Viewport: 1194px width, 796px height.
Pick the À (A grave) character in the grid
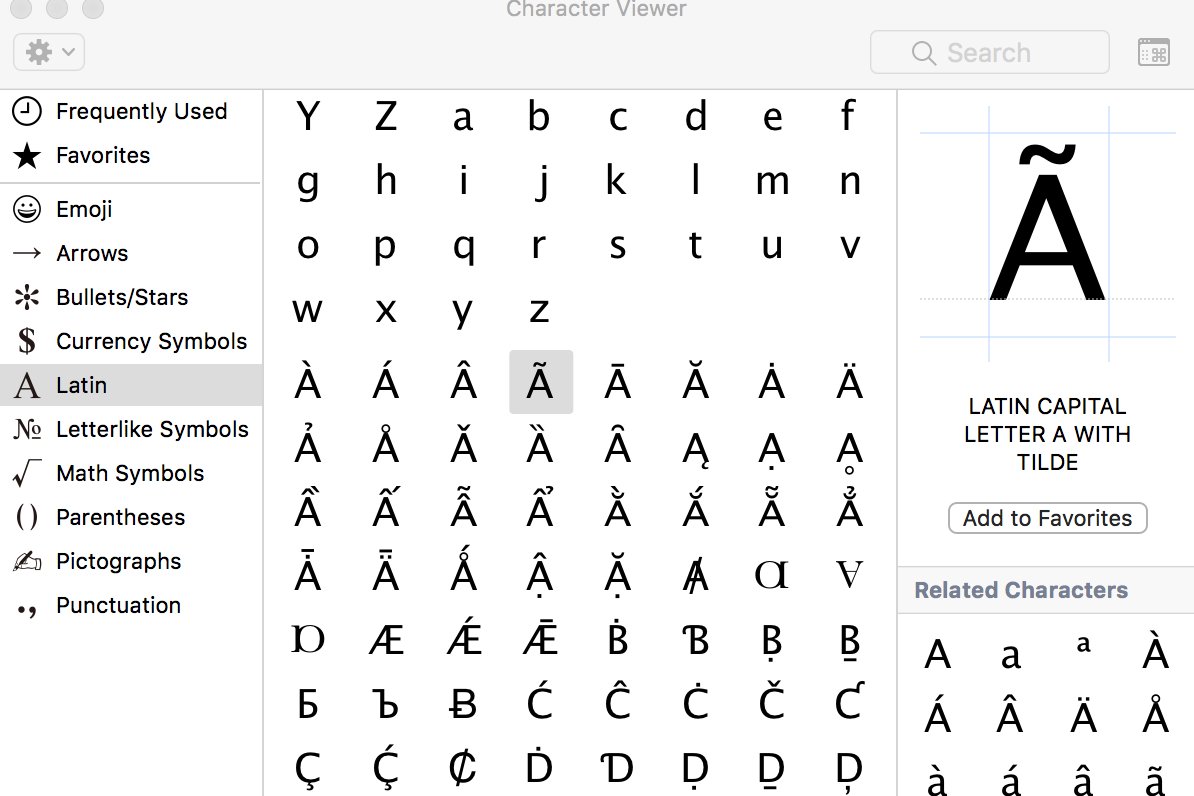coord(308,382)
